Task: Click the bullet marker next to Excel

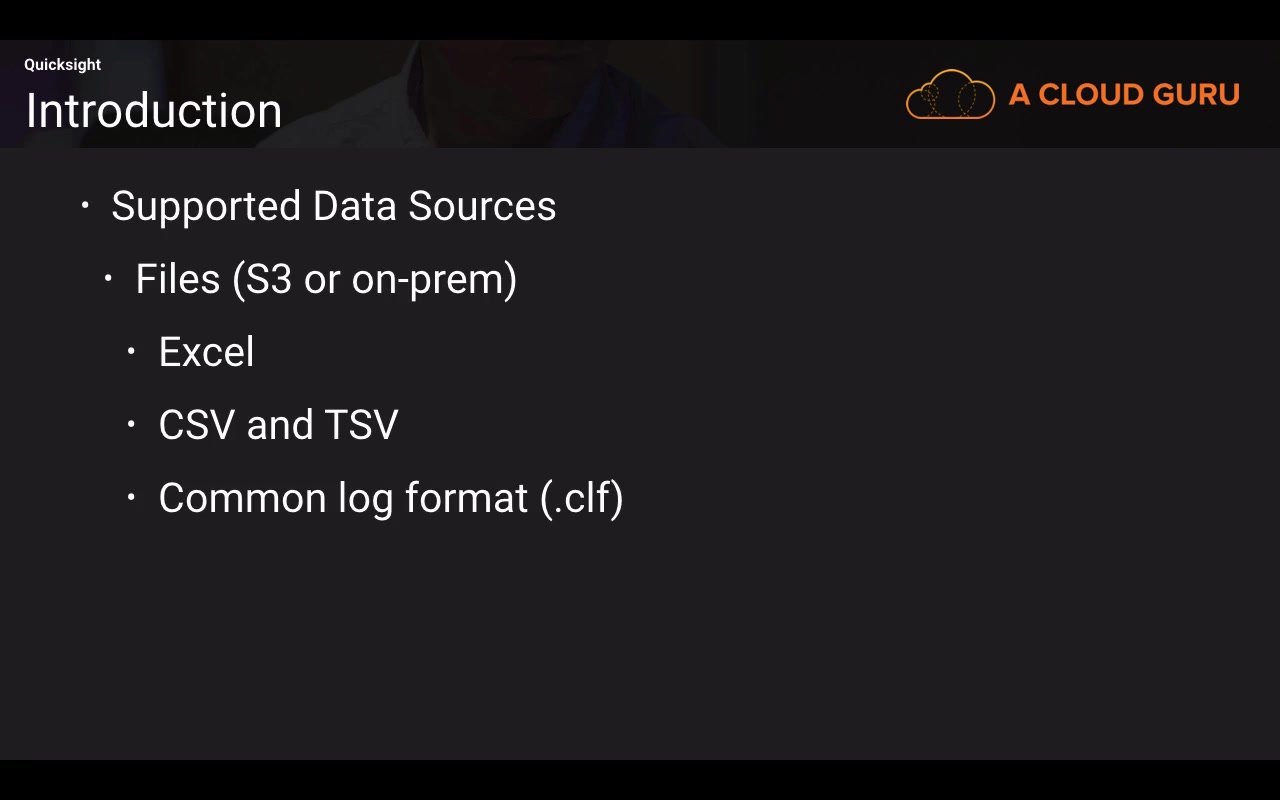Action: pos(131,352)
